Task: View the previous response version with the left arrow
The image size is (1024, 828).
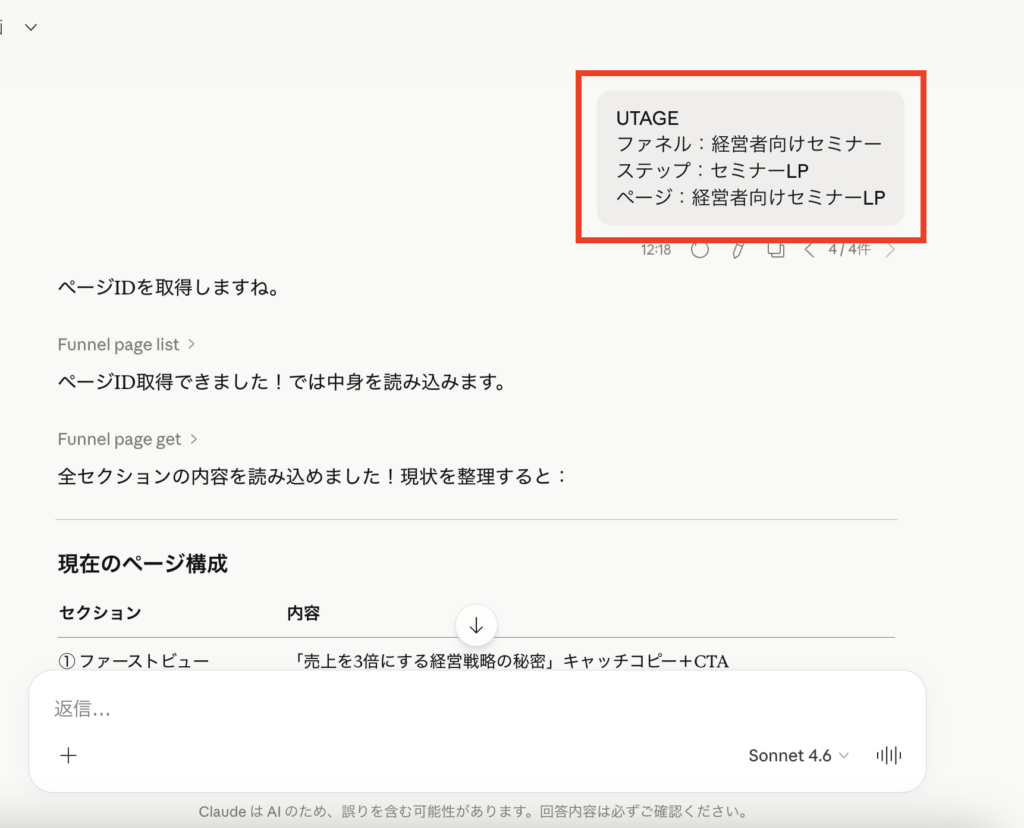Action: click(810, 250)
